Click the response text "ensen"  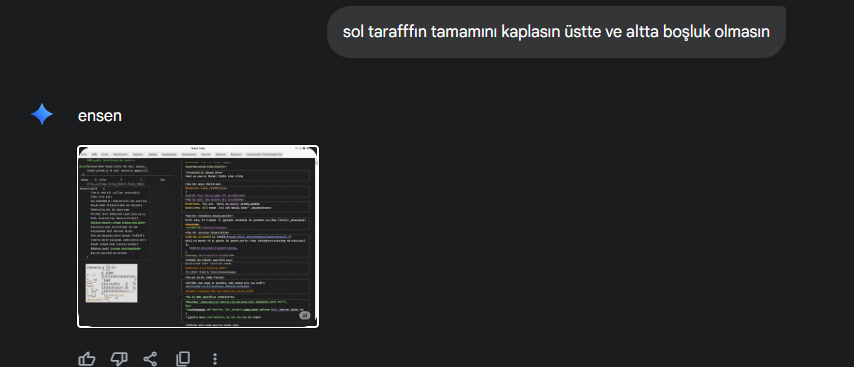[100, 115]
